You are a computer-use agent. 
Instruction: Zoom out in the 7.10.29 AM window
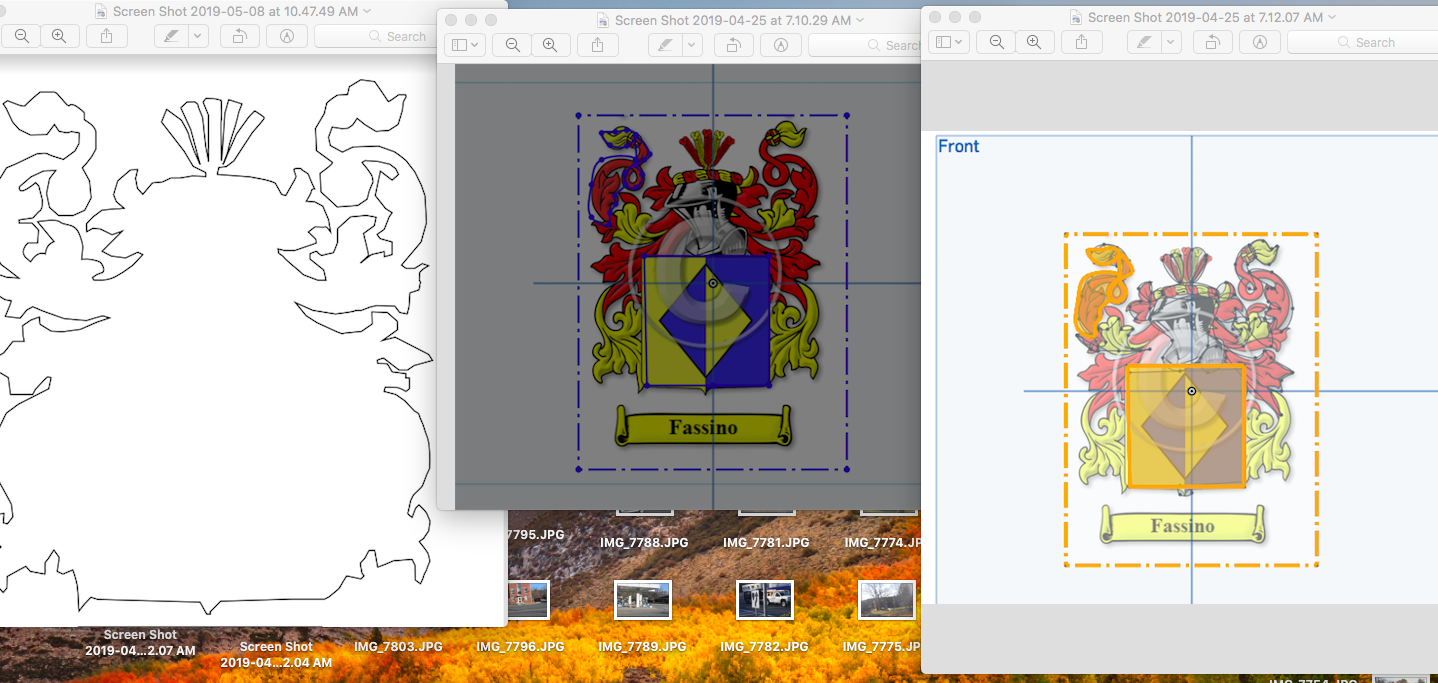512,45
